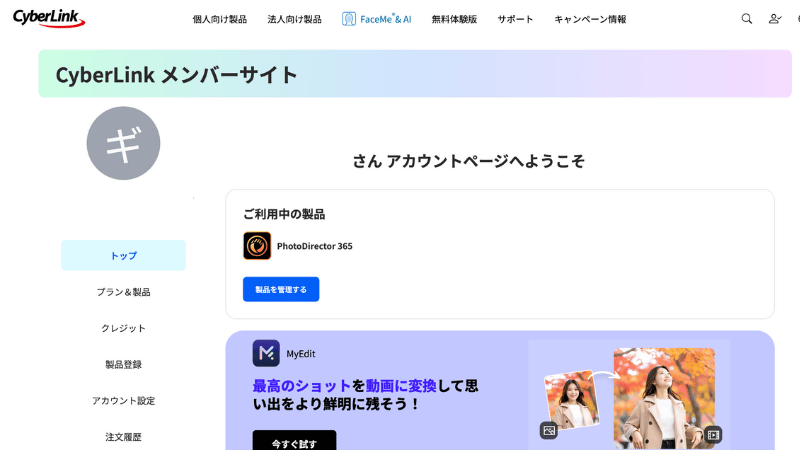800x450 pixels.
Task: Click the CyberLink logo
Action: point(49,18)
